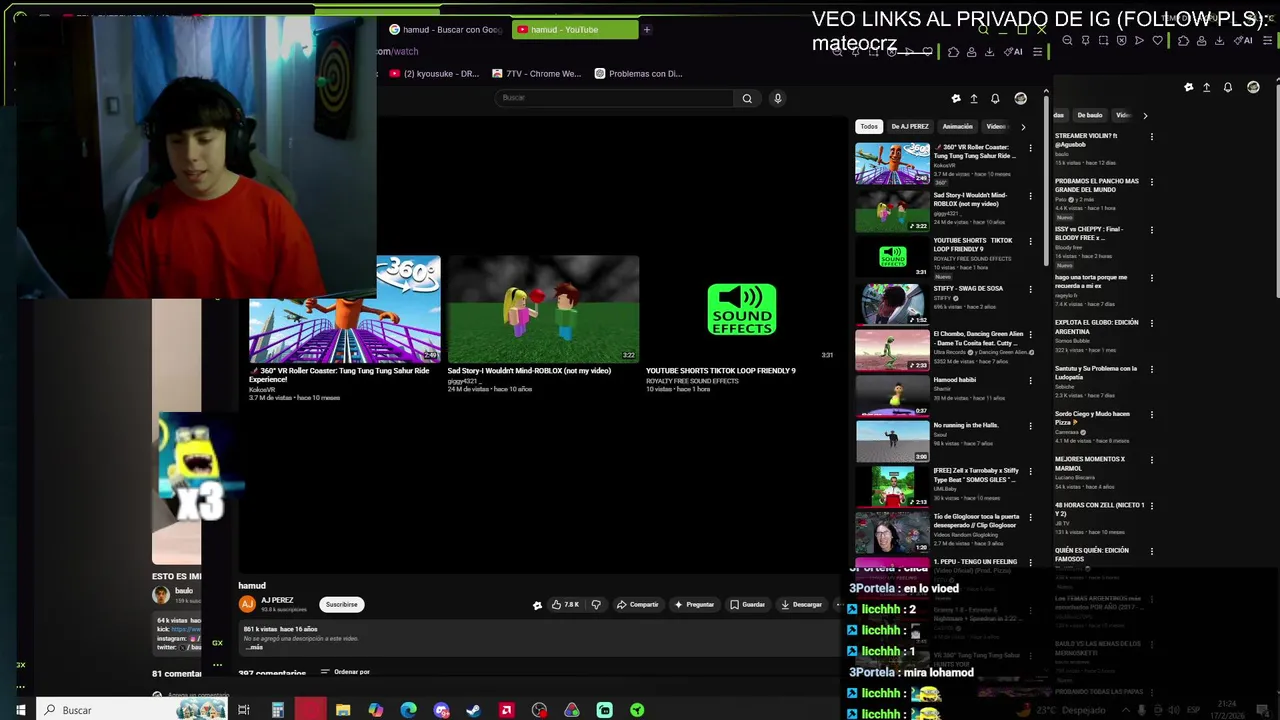Click the Preguntar button

pos(694,604)
